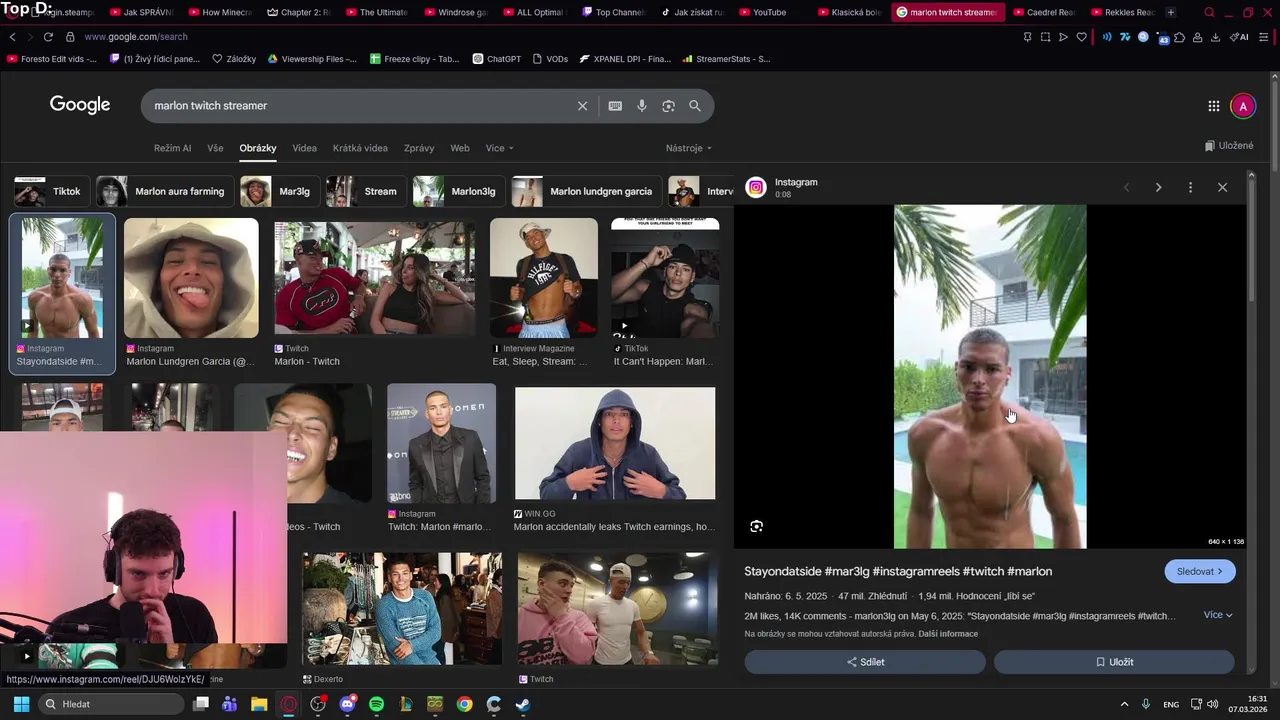Search open tabs with magnifier icon
This screenshot has width=1280, height=720.
(x=1209, y=12)
